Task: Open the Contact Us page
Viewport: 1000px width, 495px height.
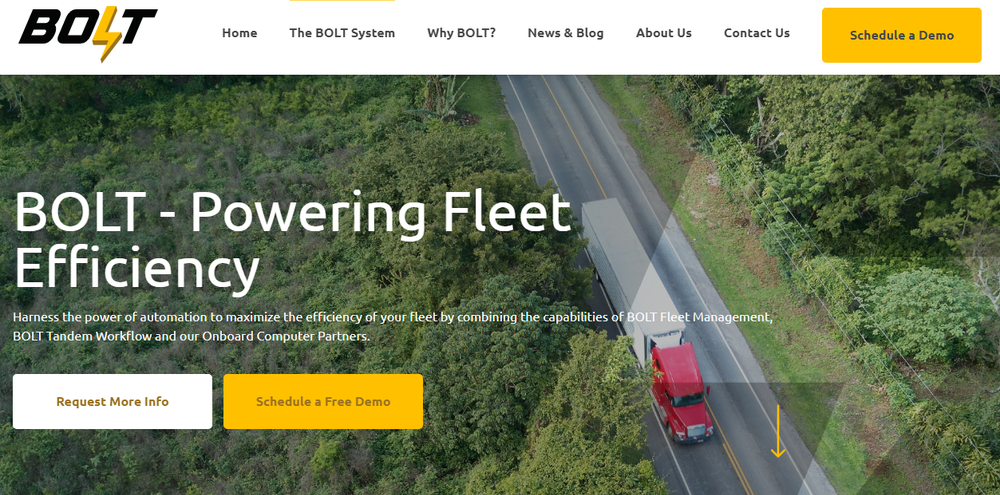Action: (756, 33)
